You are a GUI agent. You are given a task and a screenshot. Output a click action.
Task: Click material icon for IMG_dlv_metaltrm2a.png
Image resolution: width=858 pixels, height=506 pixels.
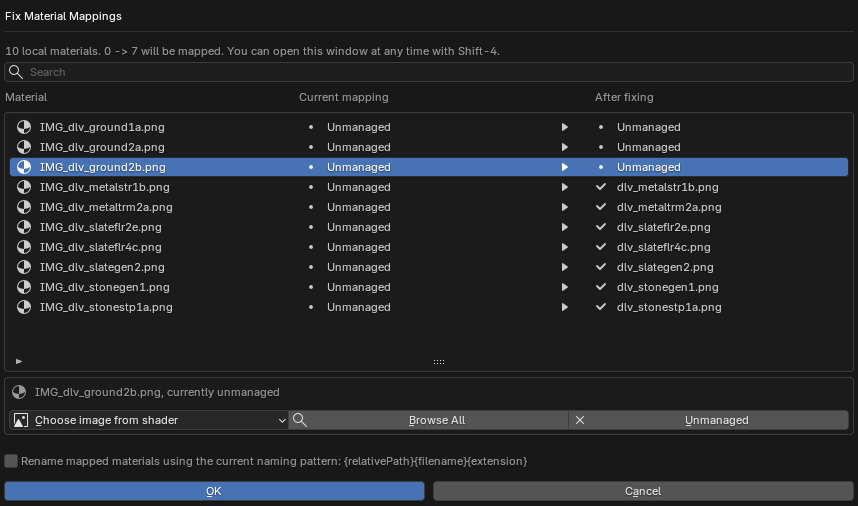[x=24, y=207]
